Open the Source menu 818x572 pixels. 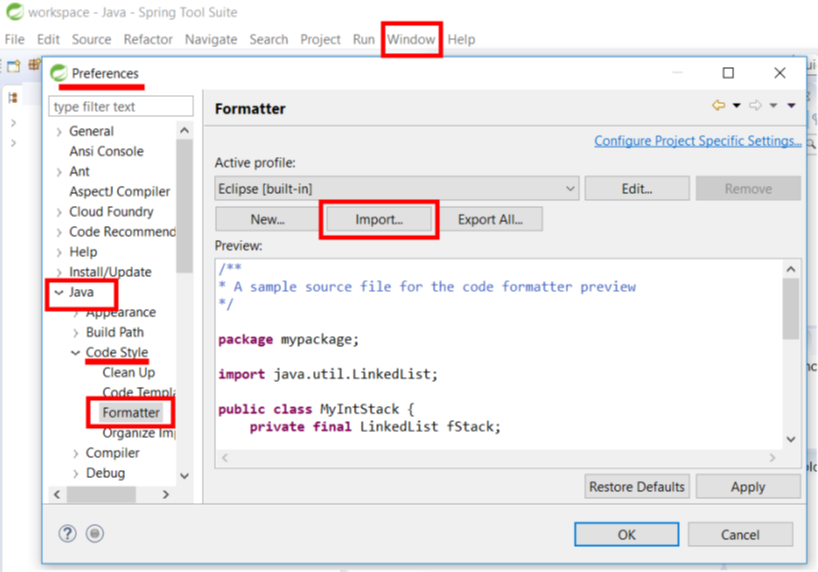point(91,40)
